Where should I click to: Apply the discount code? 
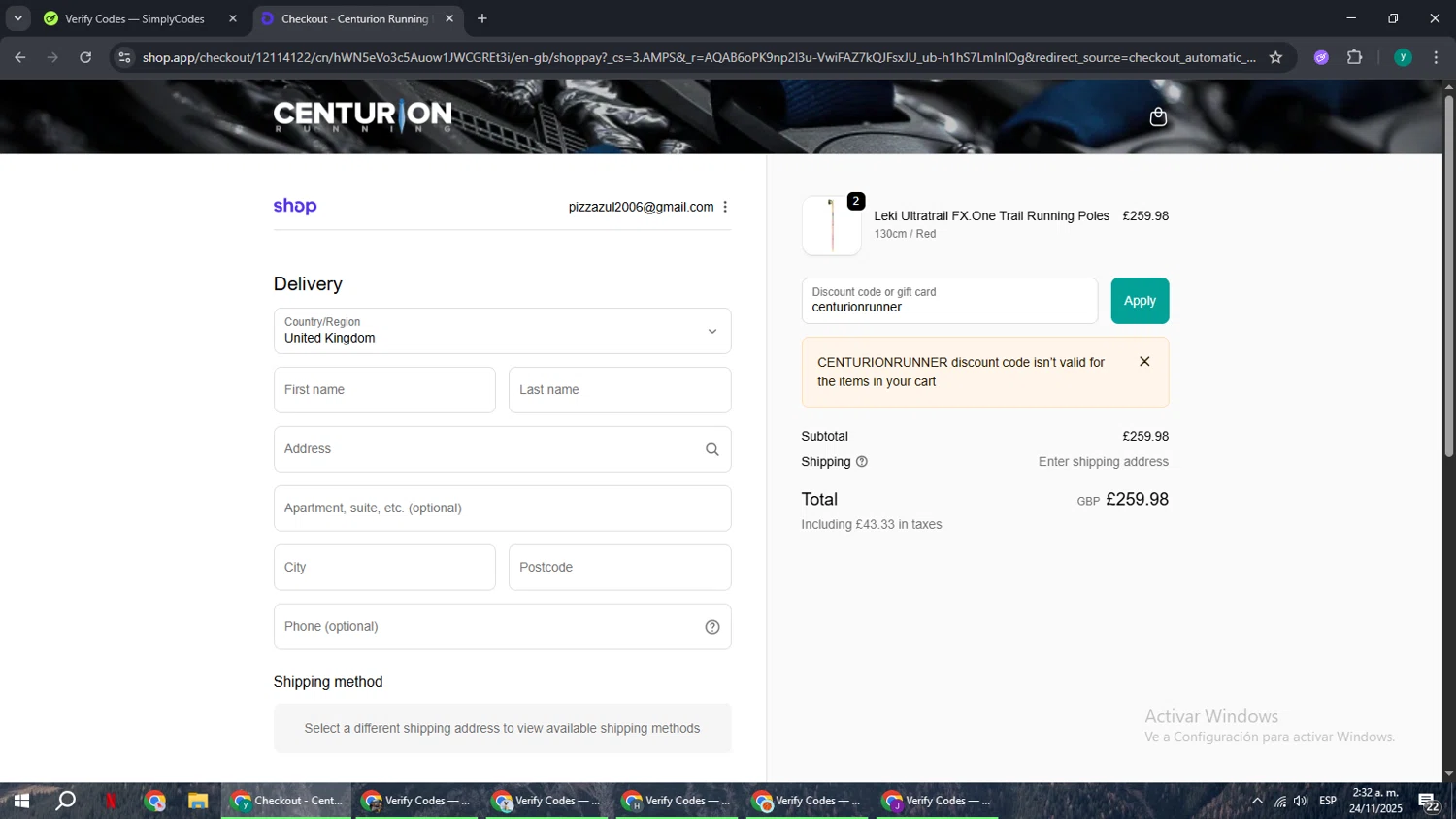pyautogui.click(x=1140, y=301)
